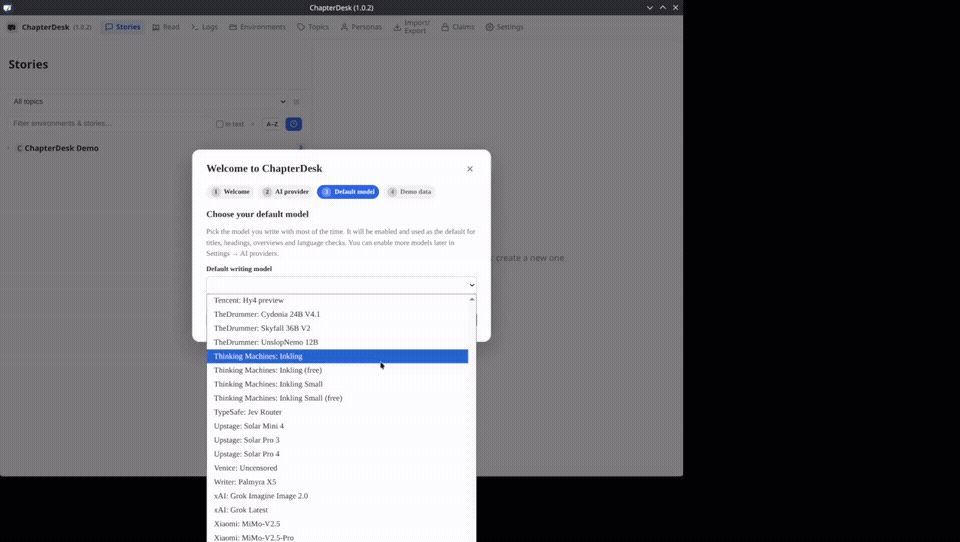Choose Xiaomi: MiMo-V2.5 model

point(337,524)
